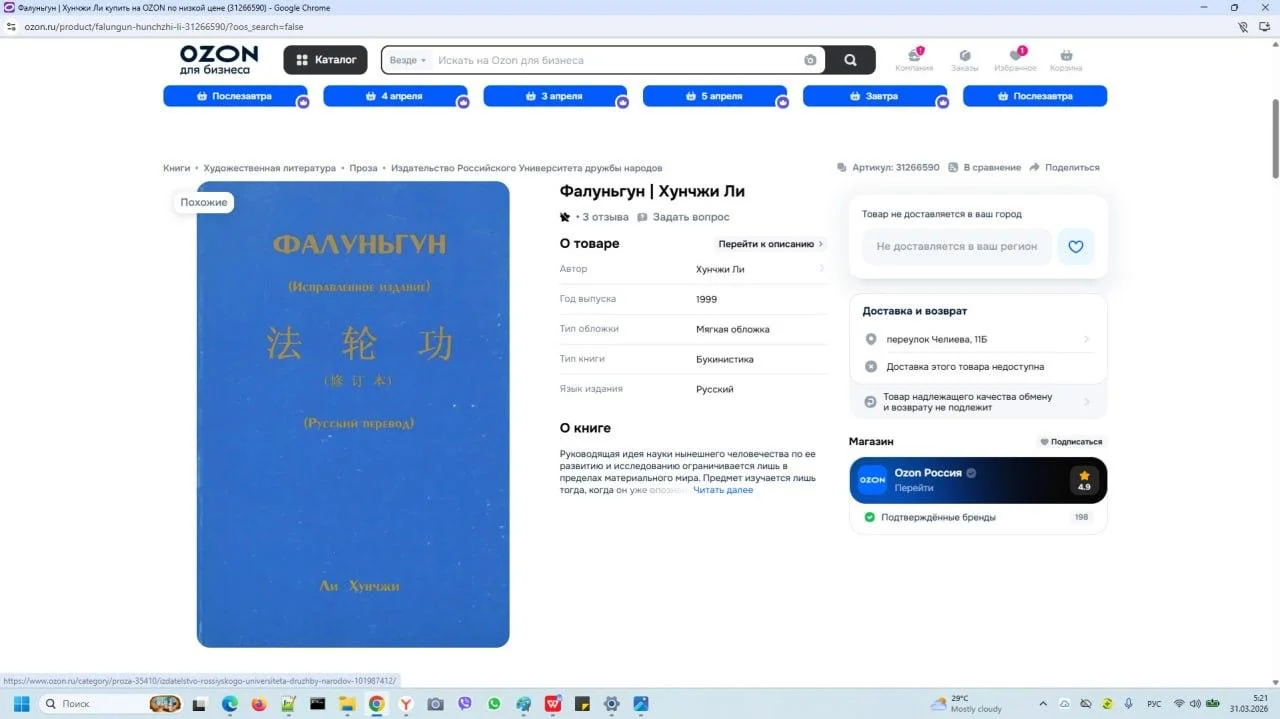Switch to Google Chrome taskbar icon
Viewport: 1280px width, 719px height.
click(x=376, y=704)
